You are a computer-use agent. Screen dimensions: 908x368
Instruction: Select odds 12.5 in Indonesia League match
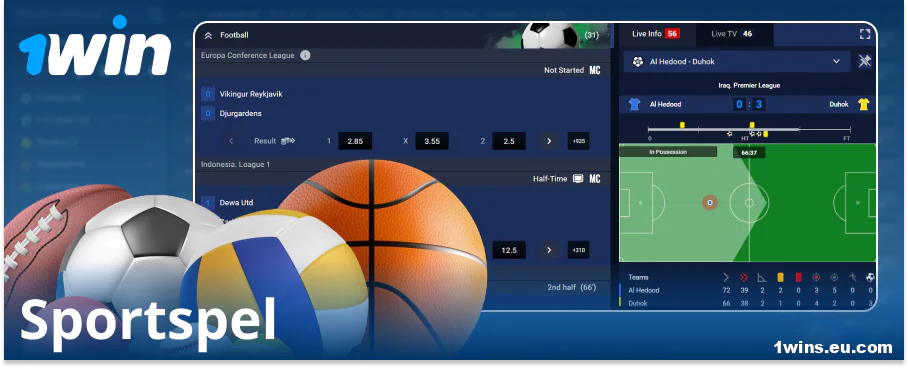click(509, 250)
